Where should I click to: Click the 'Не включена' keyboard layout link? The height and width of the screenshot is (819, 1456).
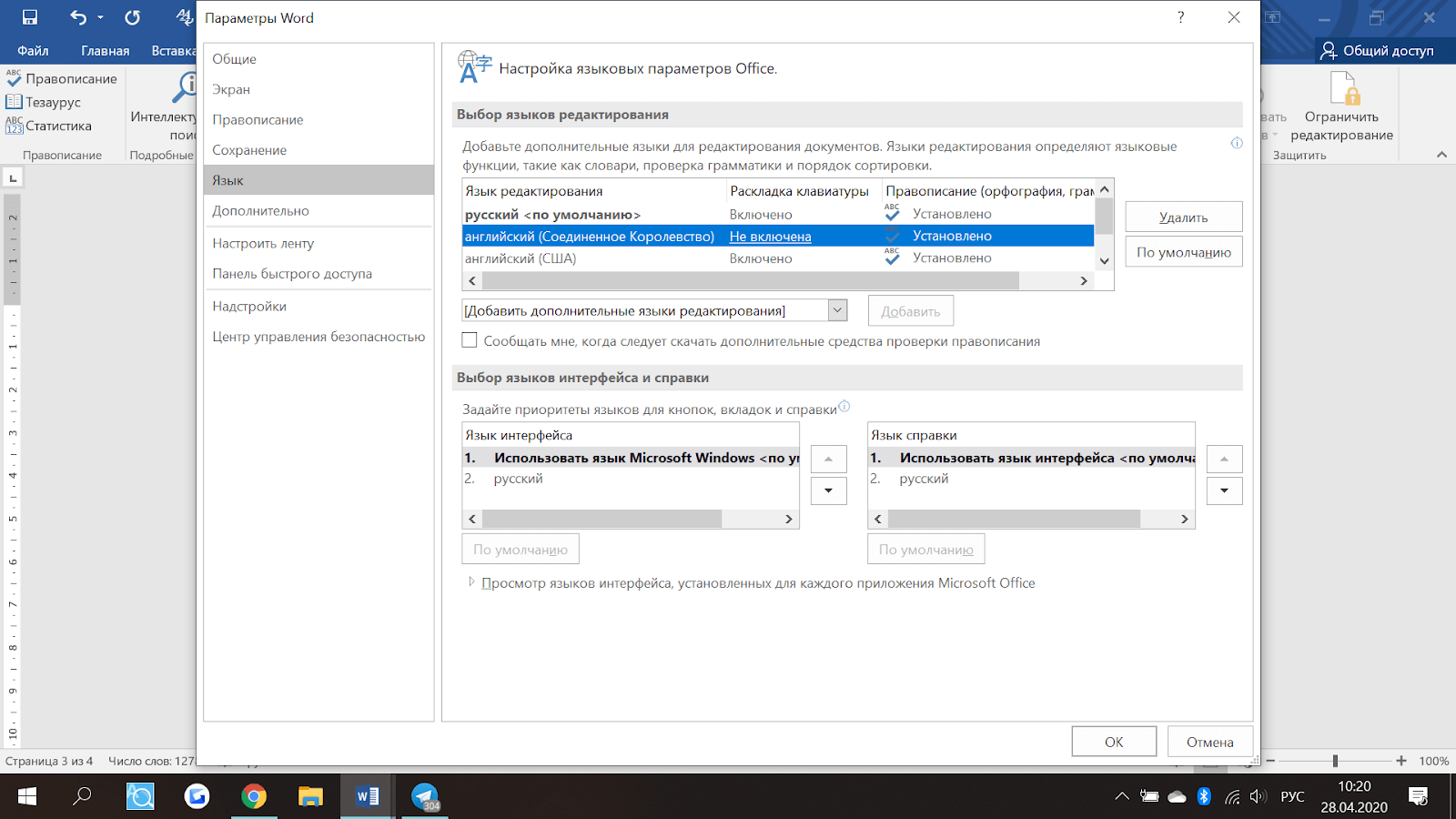(770, 237)
